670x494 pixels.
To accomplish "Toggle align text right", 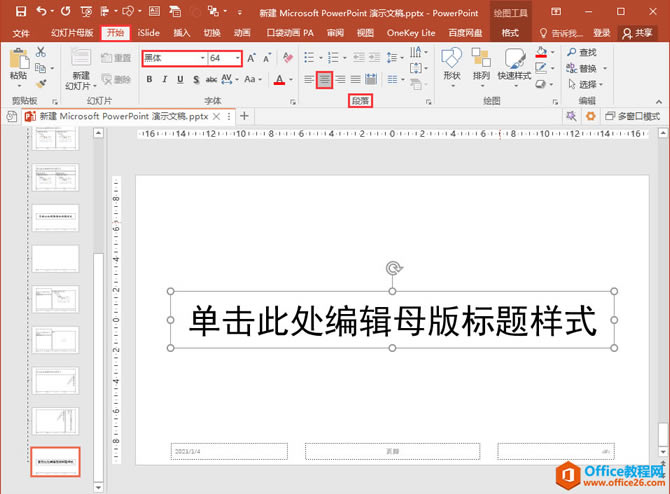I will click(x=340, y=79).
